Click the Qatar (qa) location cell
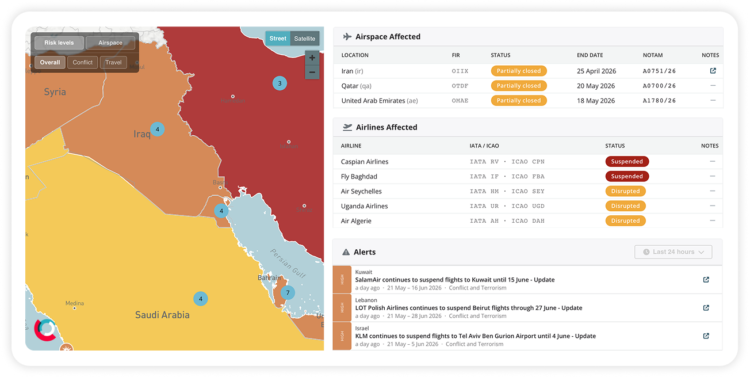Image resolution: width=750 pixels, height=377 pixels. (x=356, y=86)
